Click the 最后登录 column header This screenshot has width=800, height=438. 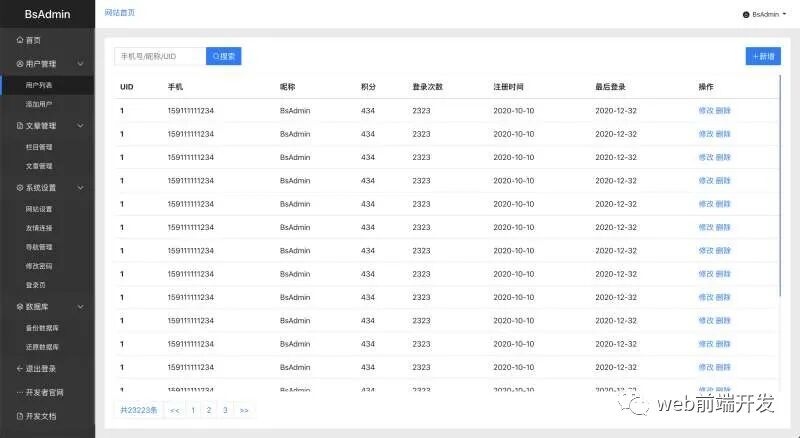[610, 87]
